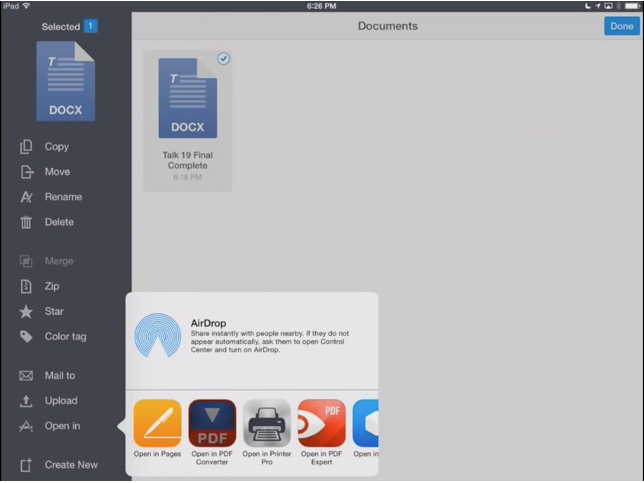Tap the Open in Printer Pro caption
Image resolution: width=644 pixels, height=483 pixels.
click(267, 458)
